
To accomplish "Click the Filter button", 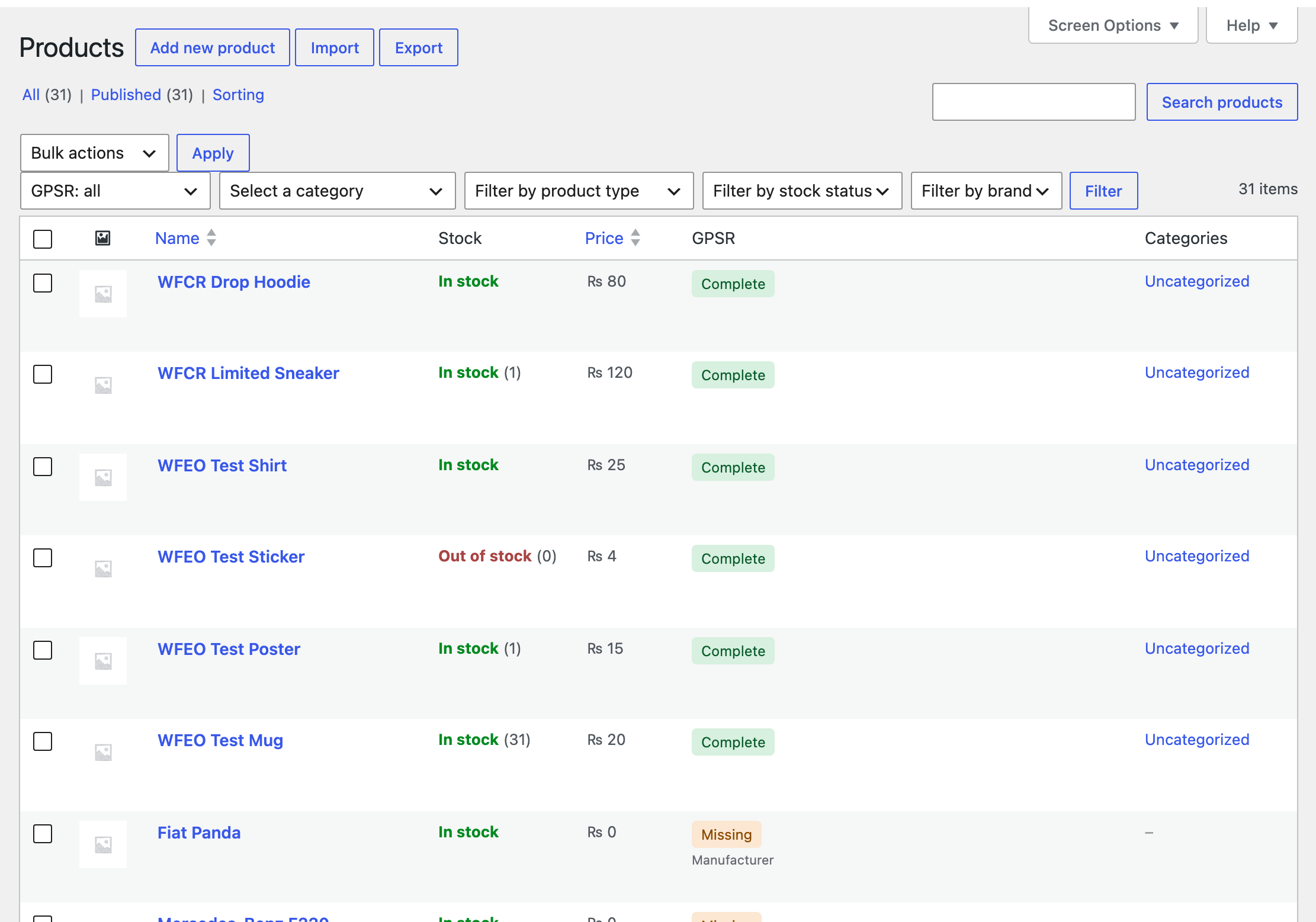I will pyautogui.click(x=1104, y=191).
